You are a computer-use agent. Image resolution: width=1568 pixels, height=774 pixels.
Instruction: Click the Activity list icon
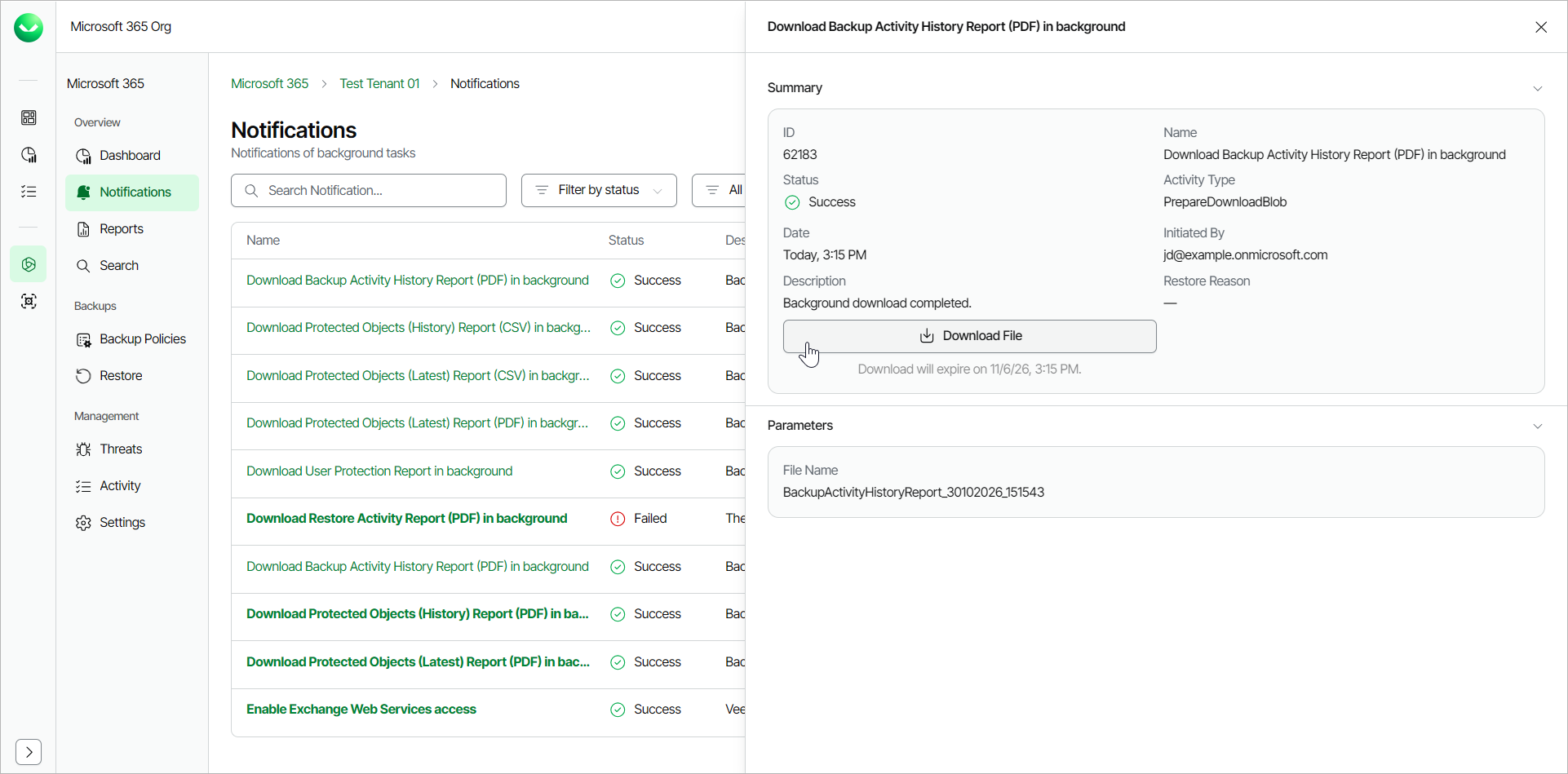[83, 486]
